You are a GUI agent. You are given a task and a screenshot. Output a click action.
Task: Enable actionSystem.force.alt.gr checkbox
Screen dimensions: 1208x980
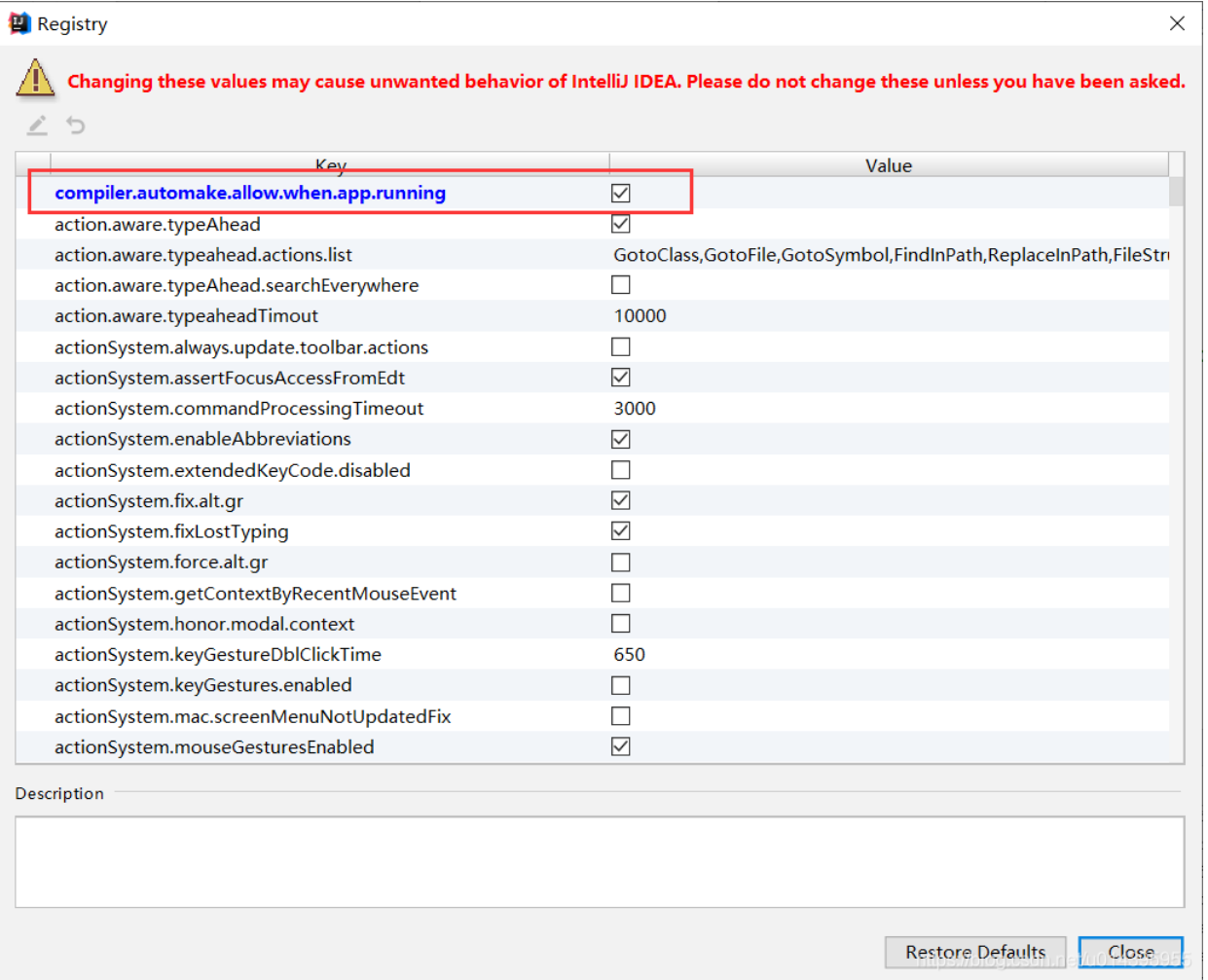pos(621,563)
